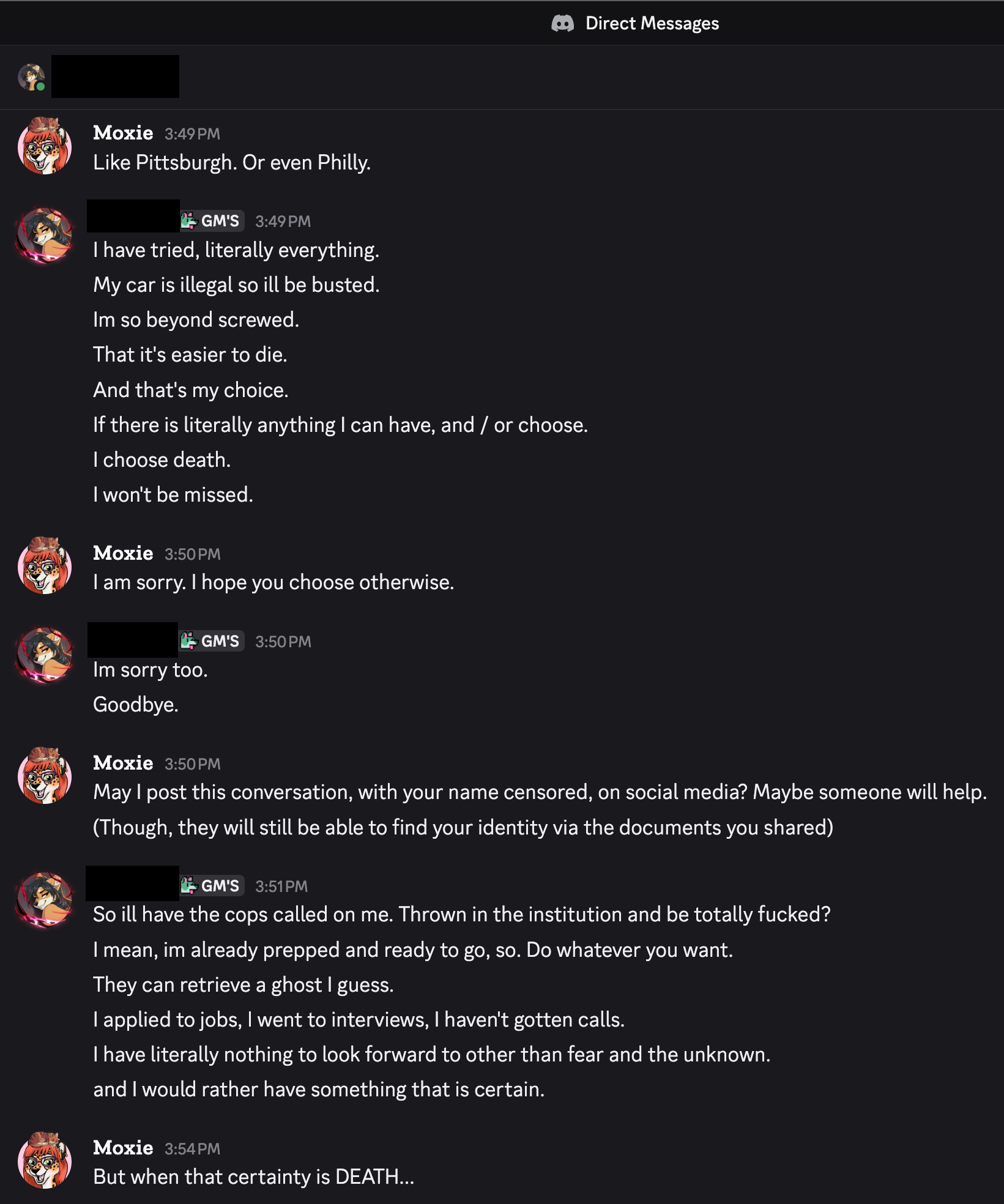Open Moxie's avatar beside "Like Pittsburgh" message
This screenshot has width=1004, height=1204.
pyautogui.click(x=45, y=147)
